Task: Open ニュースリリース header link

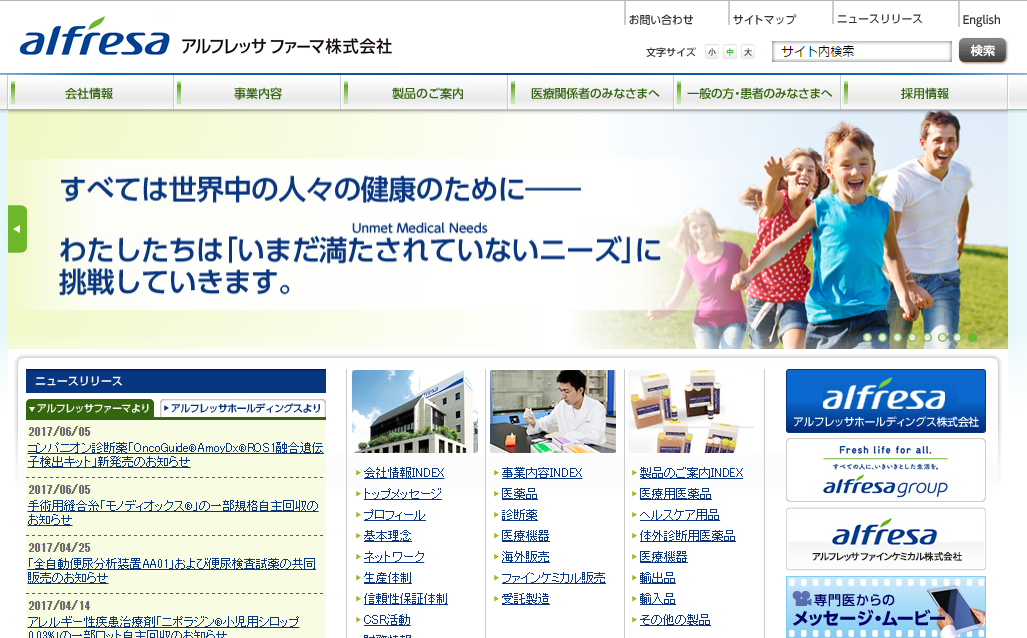Action: point(880,19)
